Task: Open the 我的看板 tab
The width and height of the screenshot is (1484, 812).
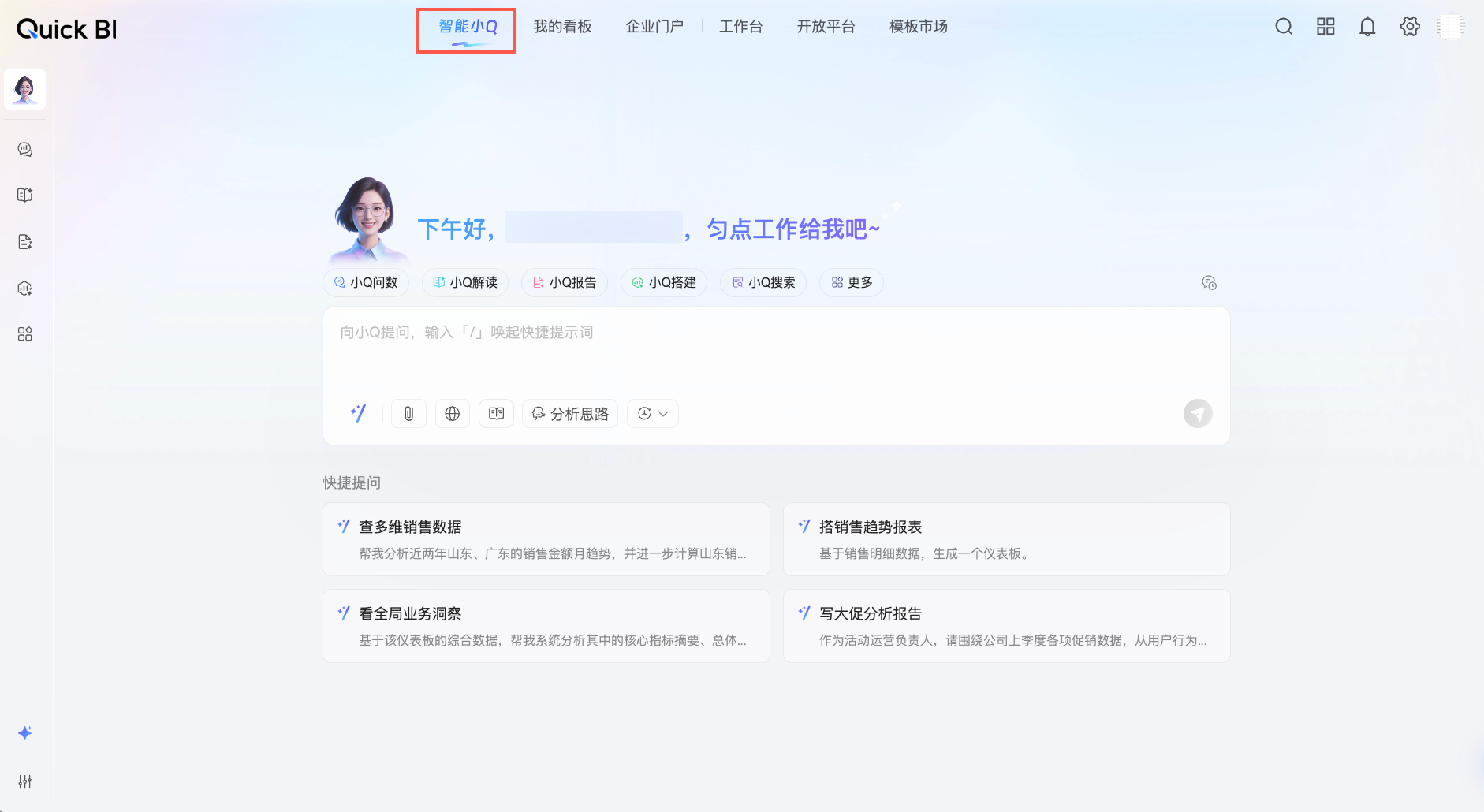Action: click(x=562, y=27)
